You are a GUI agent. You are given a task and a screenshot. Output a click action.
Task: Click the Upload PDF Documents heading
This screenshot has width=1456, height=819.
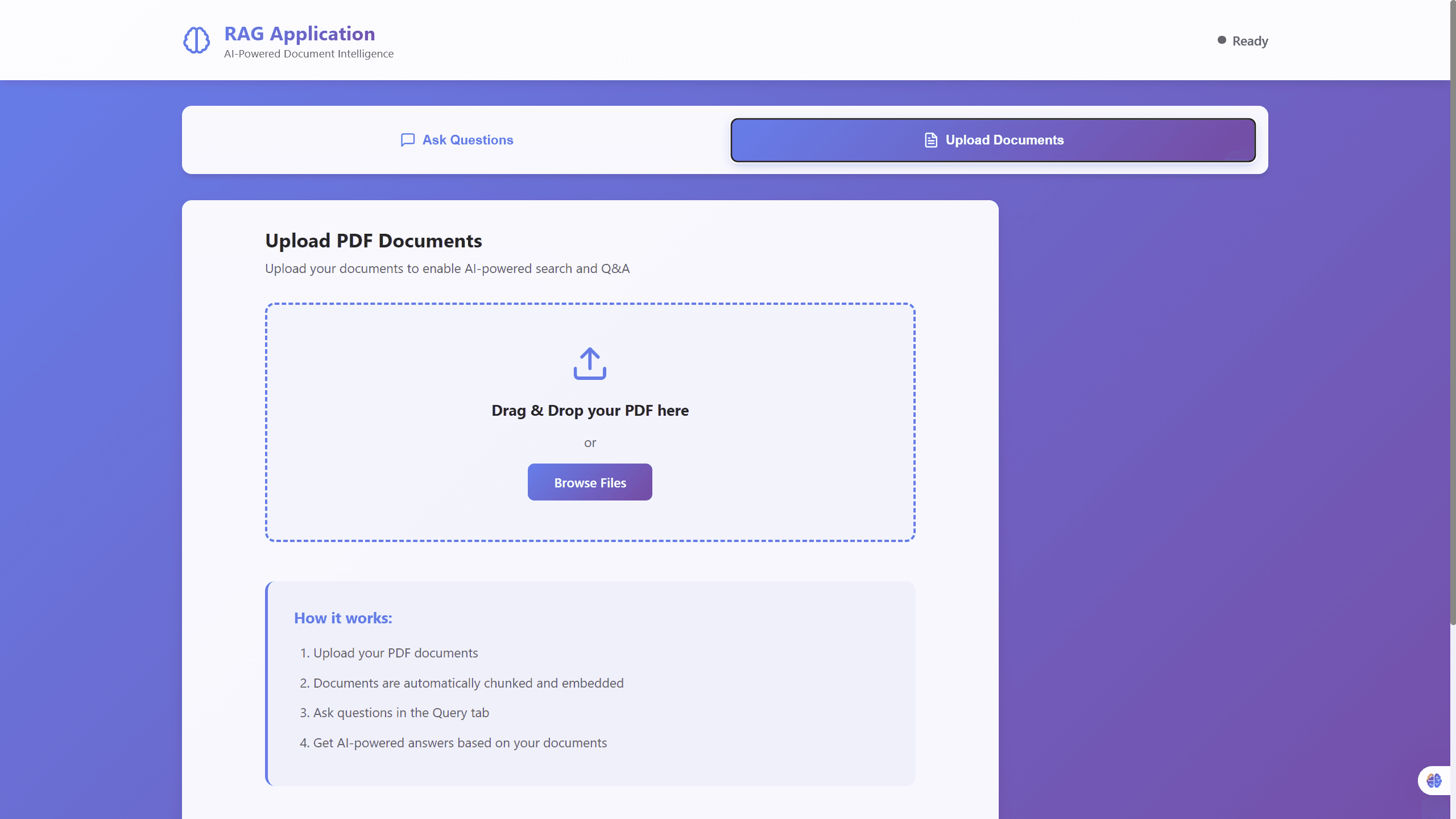(x=373, y=241)
